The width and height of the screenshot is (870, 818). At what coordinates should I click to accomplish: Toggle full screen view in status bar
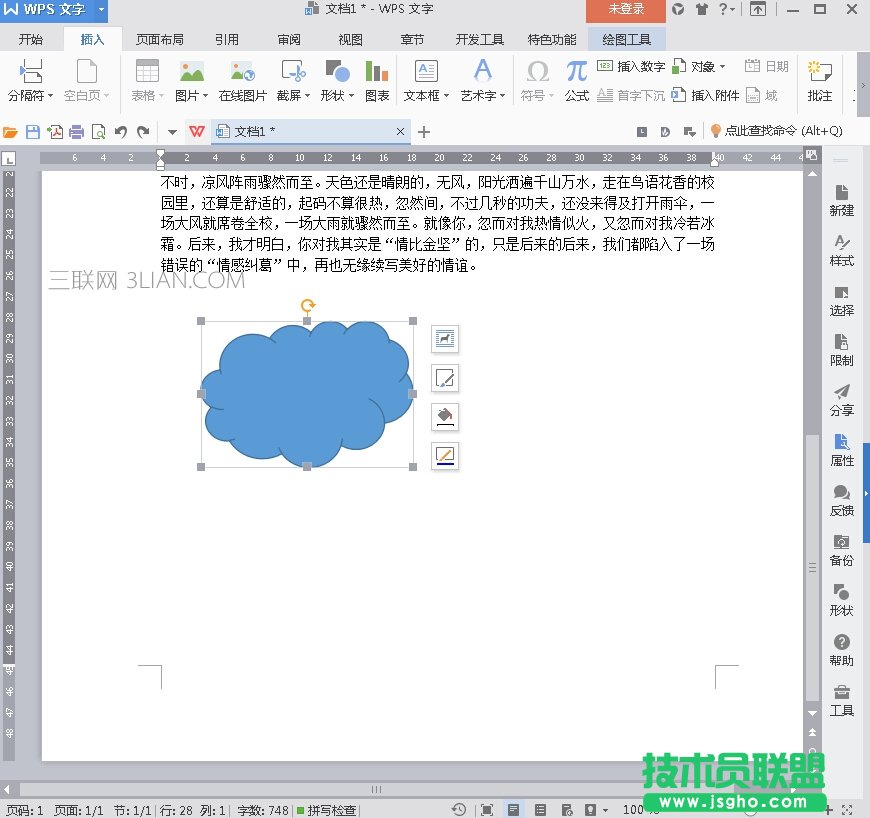(x=486, y=810)
